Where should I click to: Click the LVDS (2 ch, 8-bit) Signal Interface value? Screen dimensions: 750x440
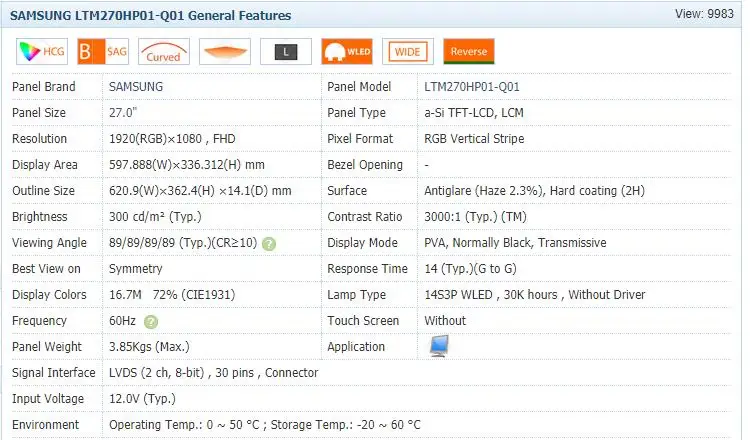click(213, 372)
